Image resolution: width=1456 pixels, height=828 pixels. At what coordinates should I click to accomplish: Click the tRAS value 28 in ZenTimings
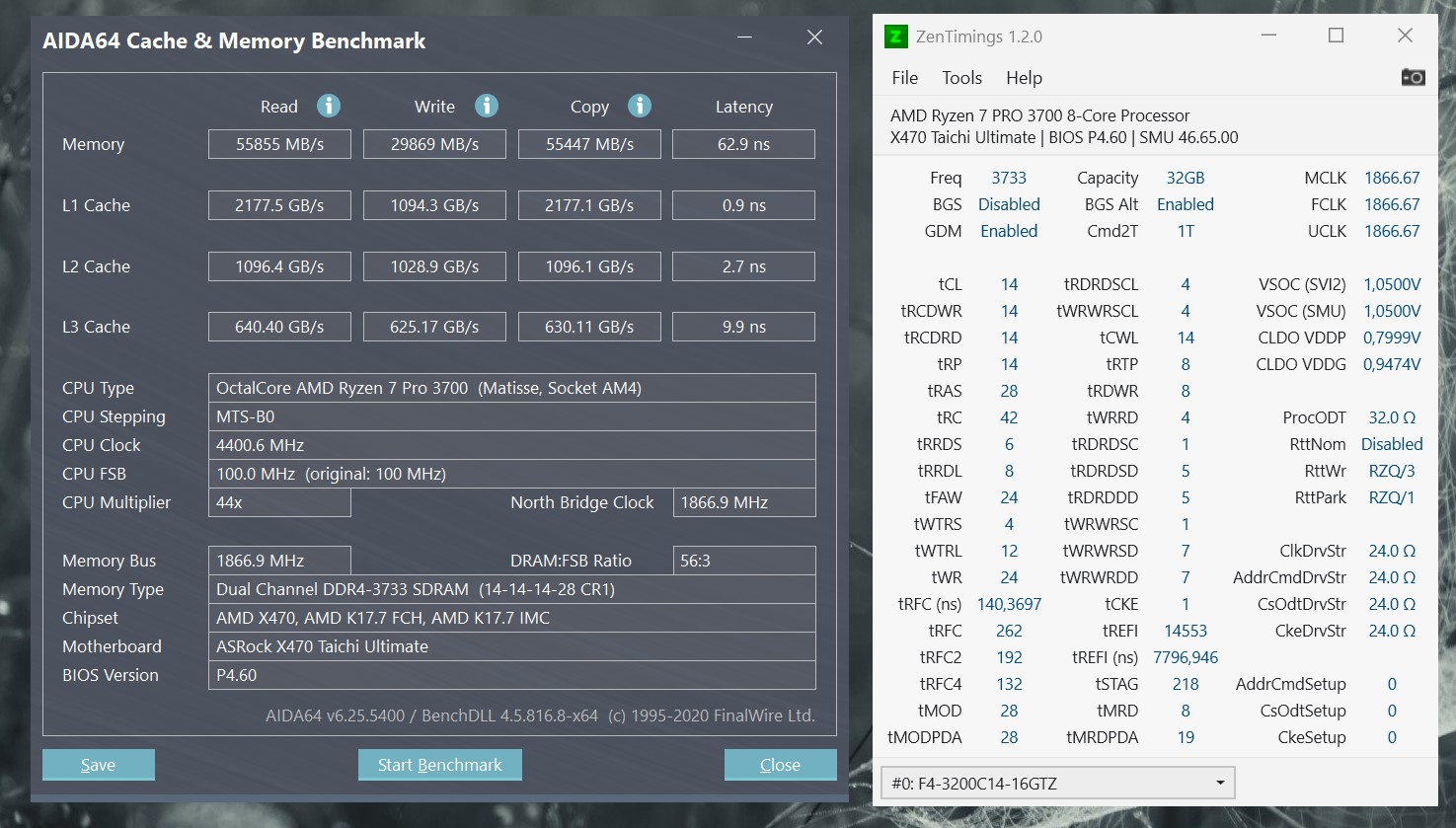[1009, 391]
